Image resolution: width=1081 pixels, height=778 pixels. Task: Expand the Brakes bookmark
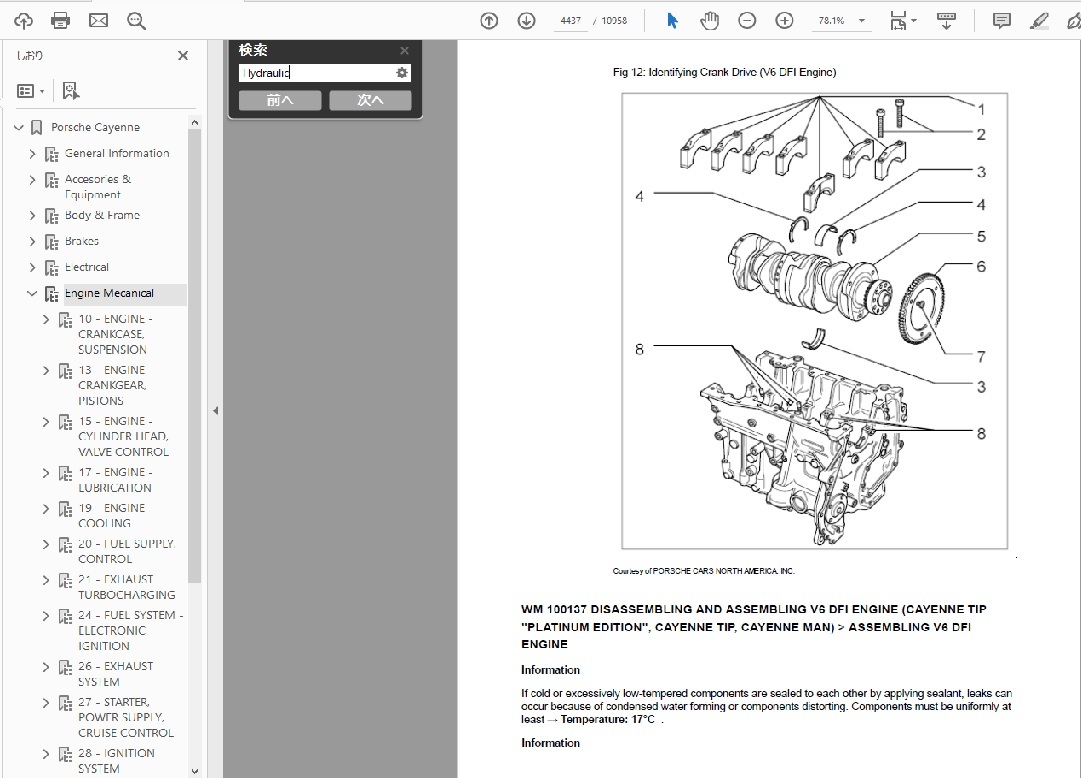pyautogui.click(x=32, y=241)
